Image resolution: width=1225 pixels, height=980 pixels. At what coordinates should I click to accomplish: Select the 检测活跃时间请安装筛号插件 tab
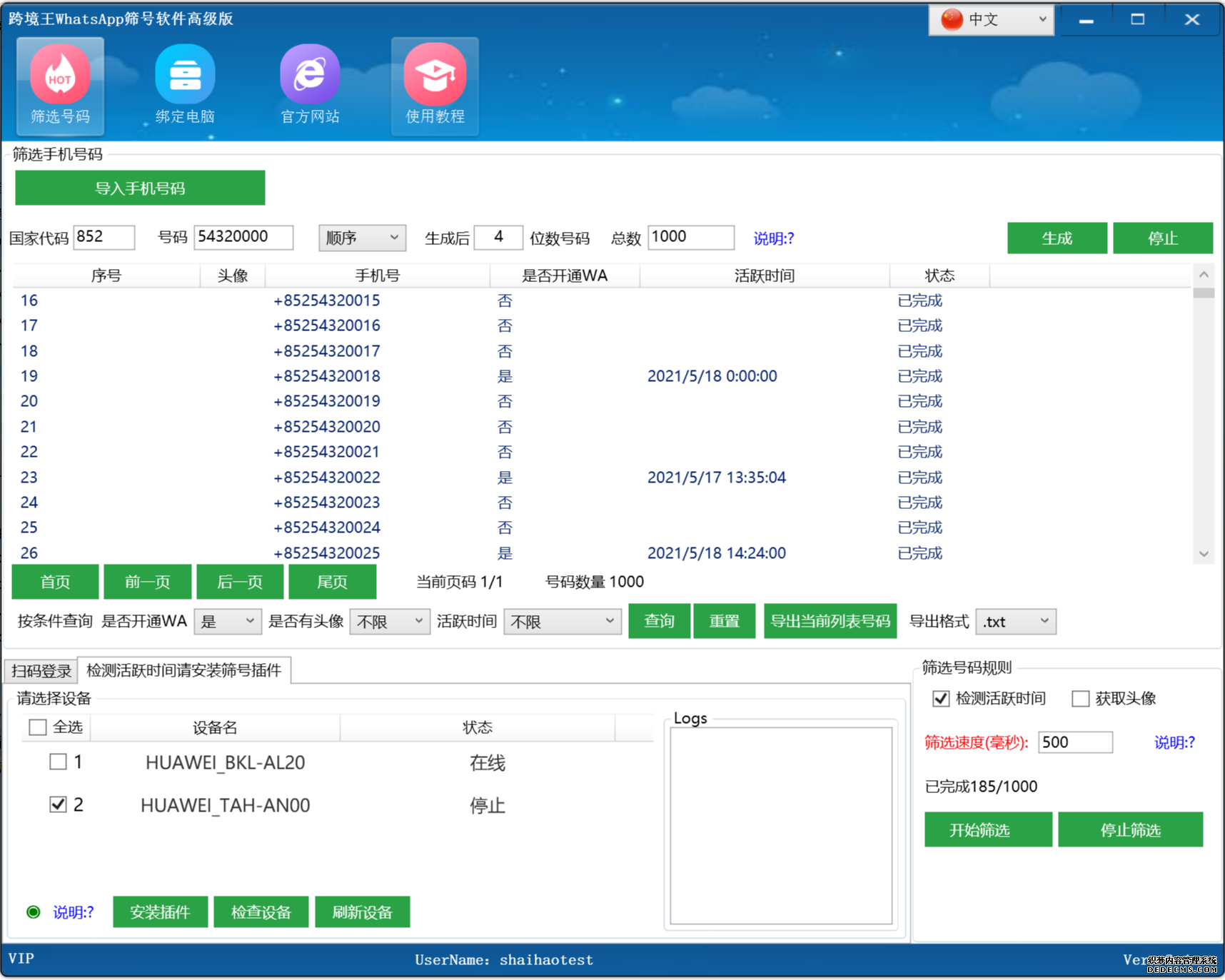pos(185,670)
